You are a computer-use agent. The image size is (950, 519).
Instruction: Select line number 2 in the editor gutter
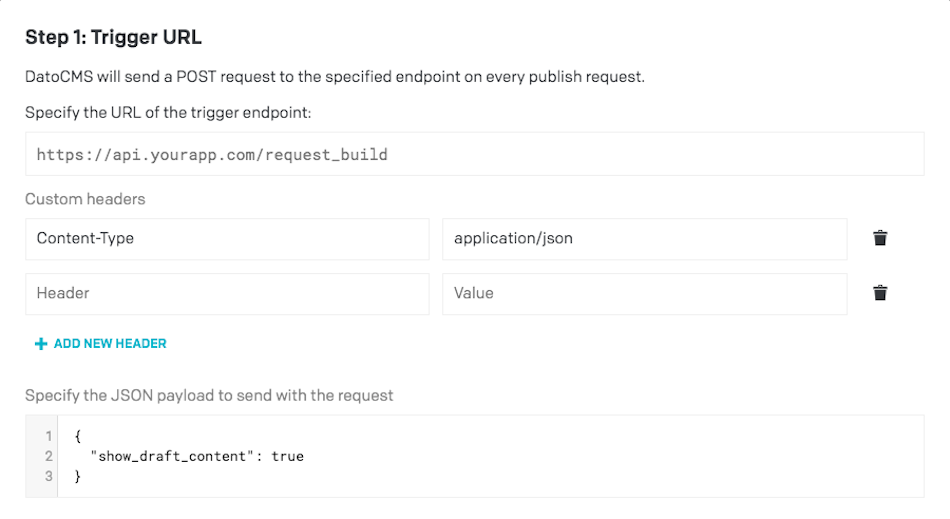tap(48, 456)
